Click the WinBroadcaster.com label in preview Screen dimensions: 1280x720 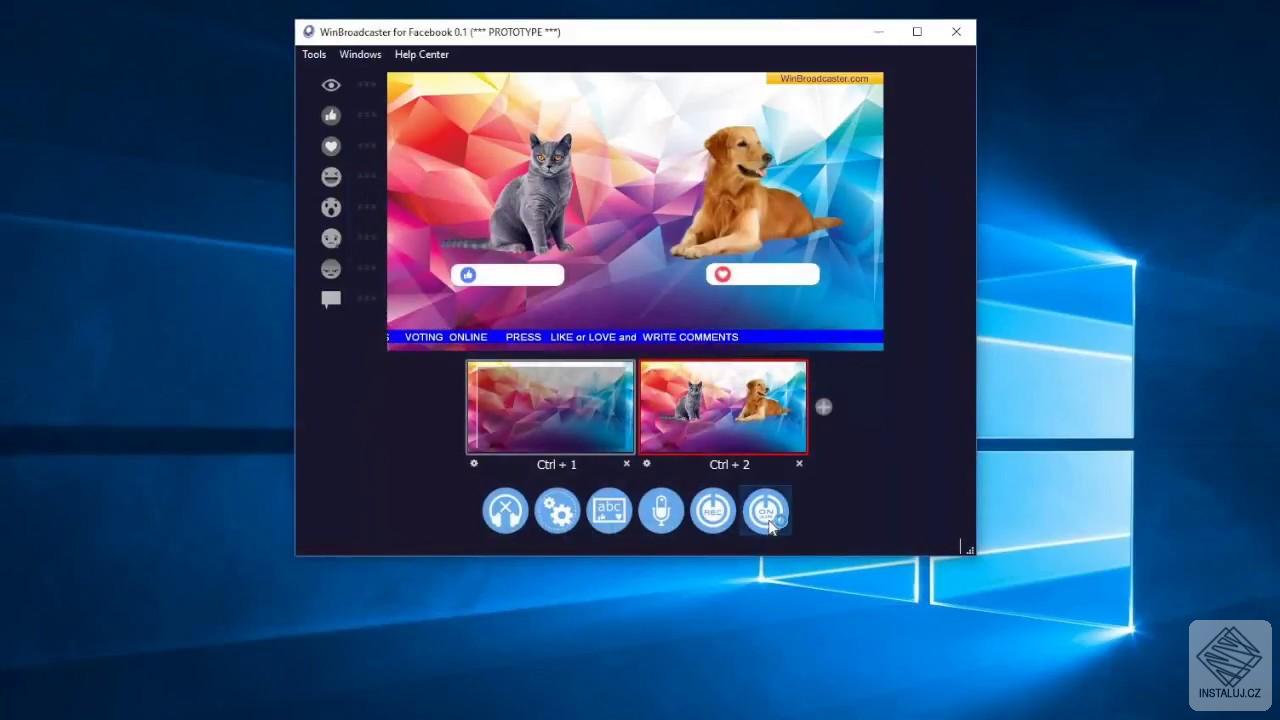tap(824, 78)
